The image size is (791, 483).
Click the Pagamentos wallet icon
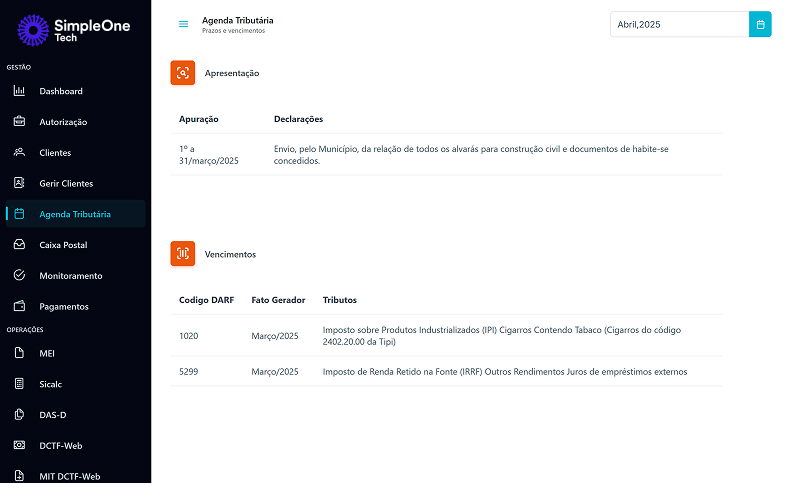[x=19, y=306]
